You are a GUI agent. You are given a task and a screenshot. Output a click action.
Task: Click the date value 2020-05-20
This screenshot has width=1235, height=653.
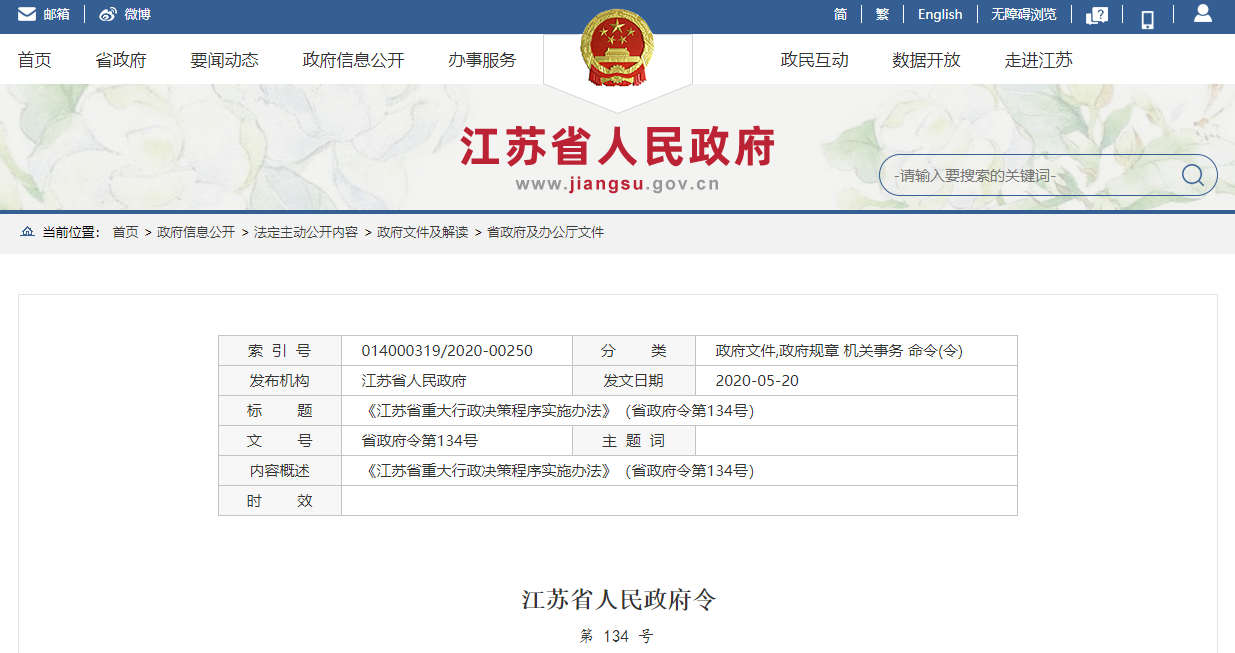point(757,381)
